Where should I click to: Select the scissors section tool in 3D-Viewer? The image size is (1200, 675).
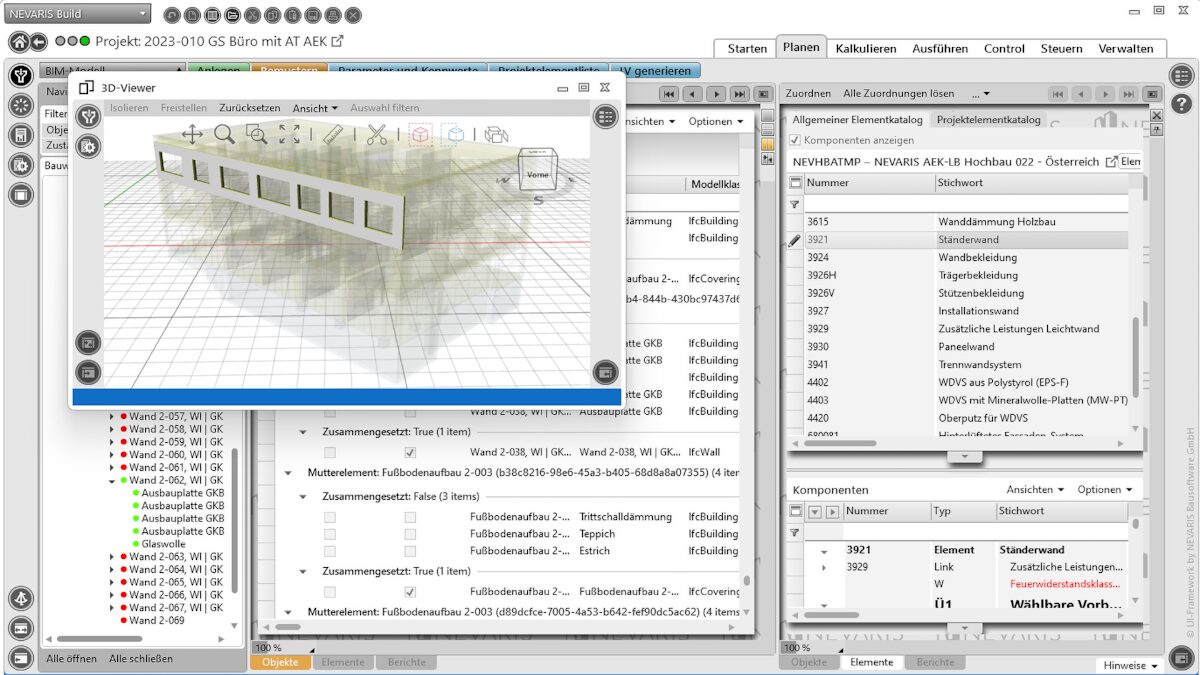[377, 134]
